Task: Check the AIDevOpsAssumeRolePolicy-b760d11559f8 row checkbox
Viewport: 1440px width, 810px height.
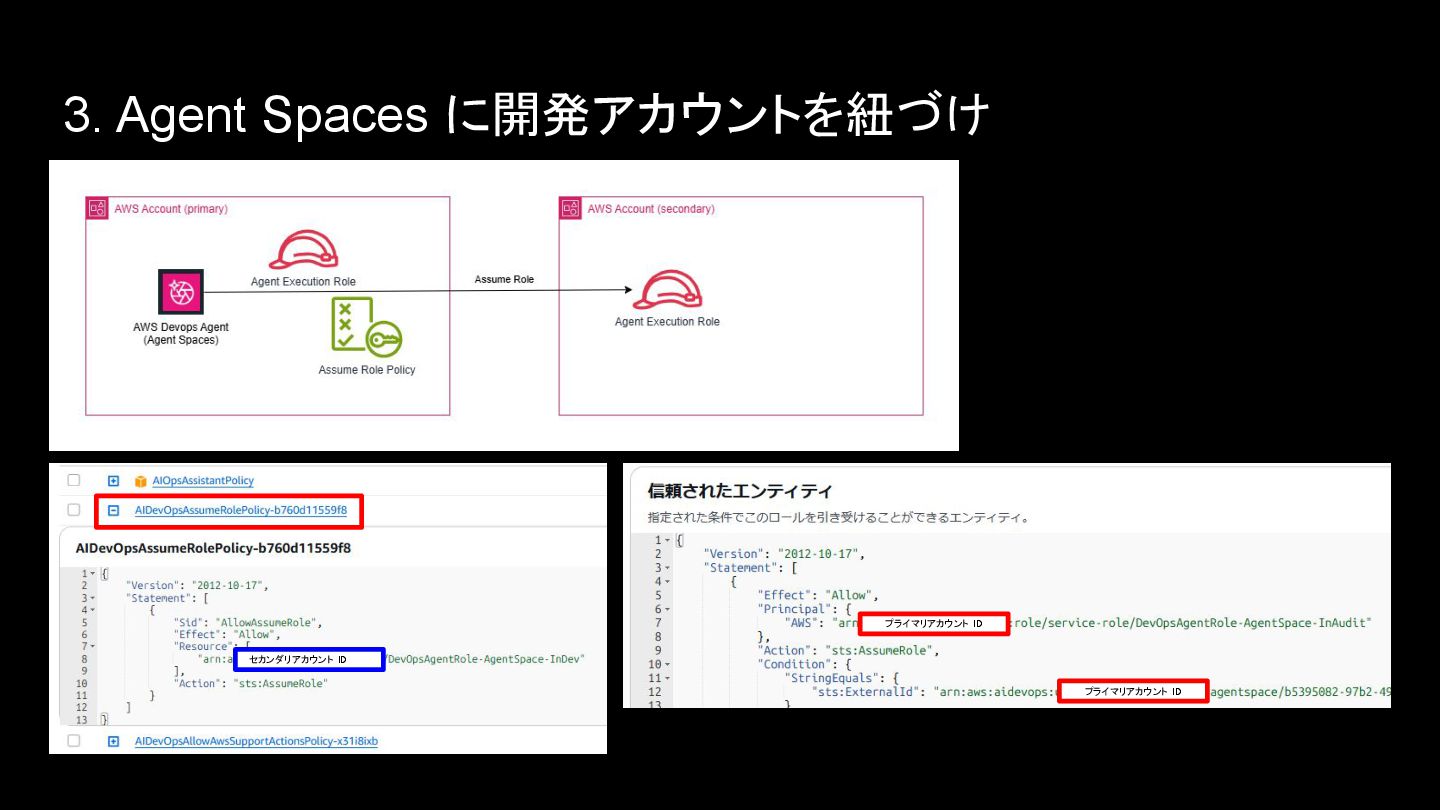Action: tap(74, 510)
